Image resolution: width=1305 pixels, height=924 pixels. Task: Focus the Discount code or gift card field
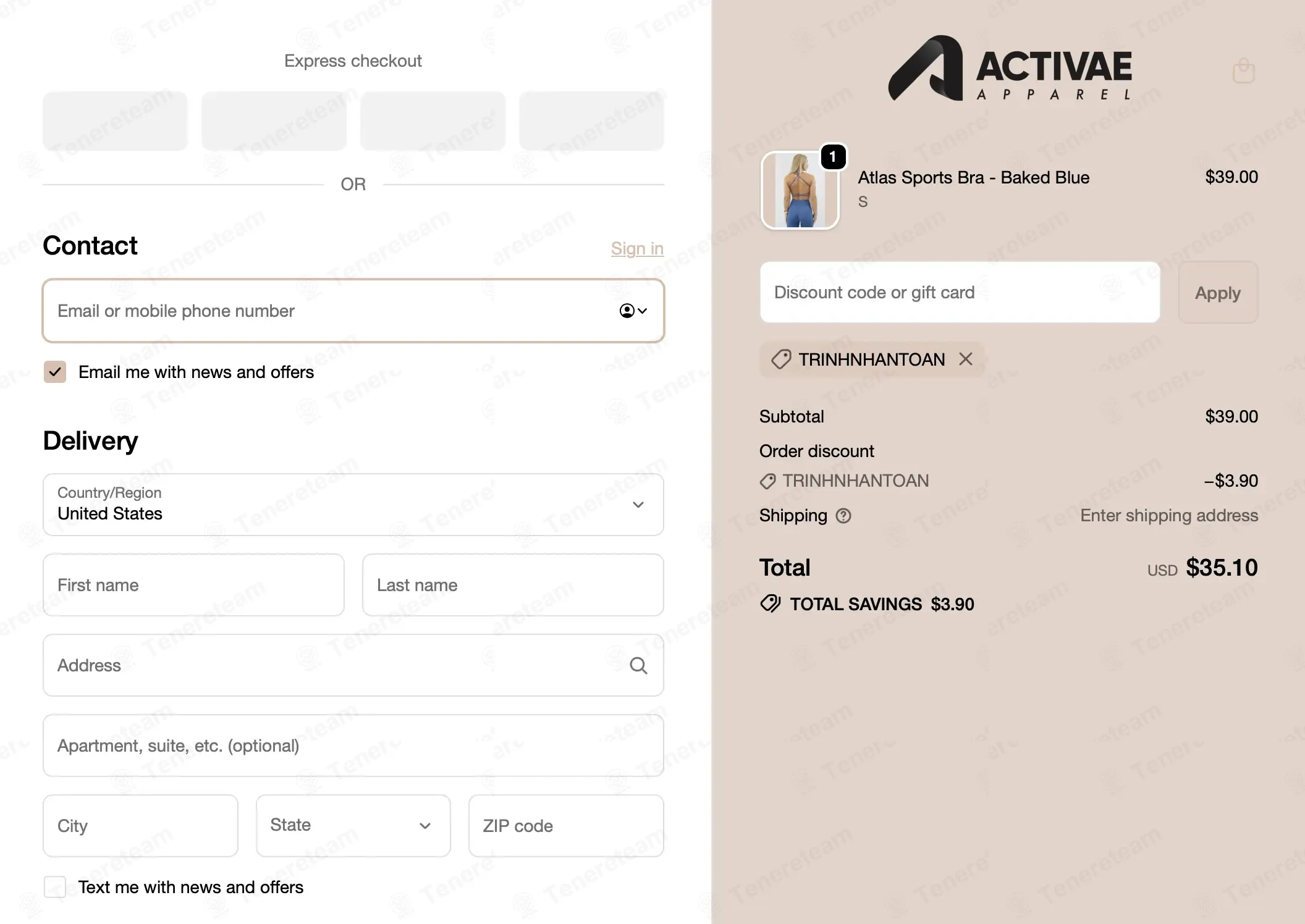coord(960,292)
